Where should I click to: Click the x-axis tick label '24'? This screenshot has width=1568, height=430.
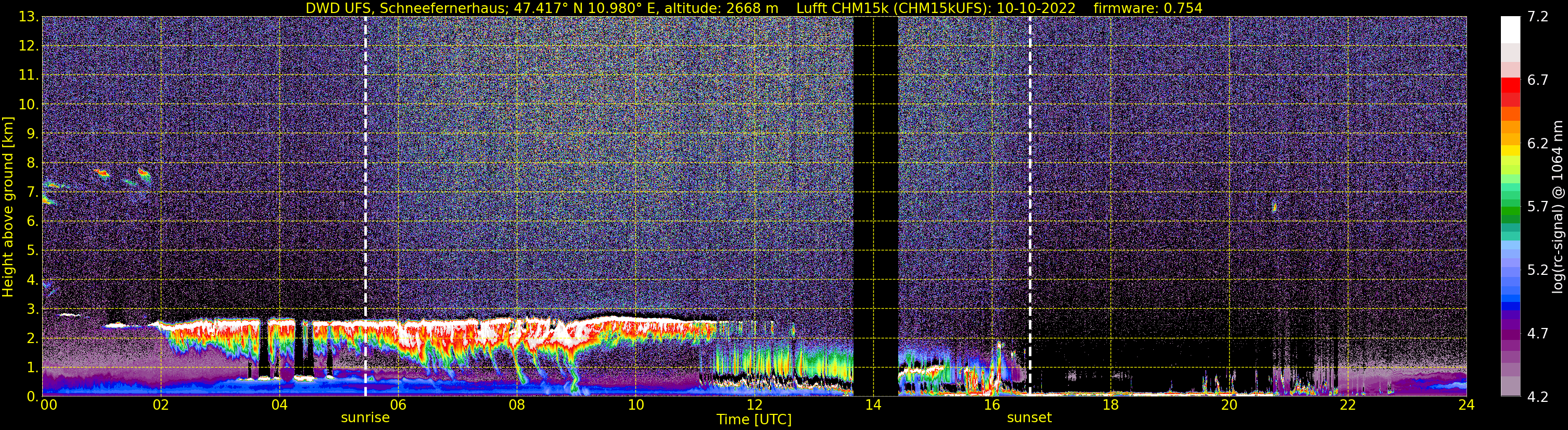point(1467,404)
